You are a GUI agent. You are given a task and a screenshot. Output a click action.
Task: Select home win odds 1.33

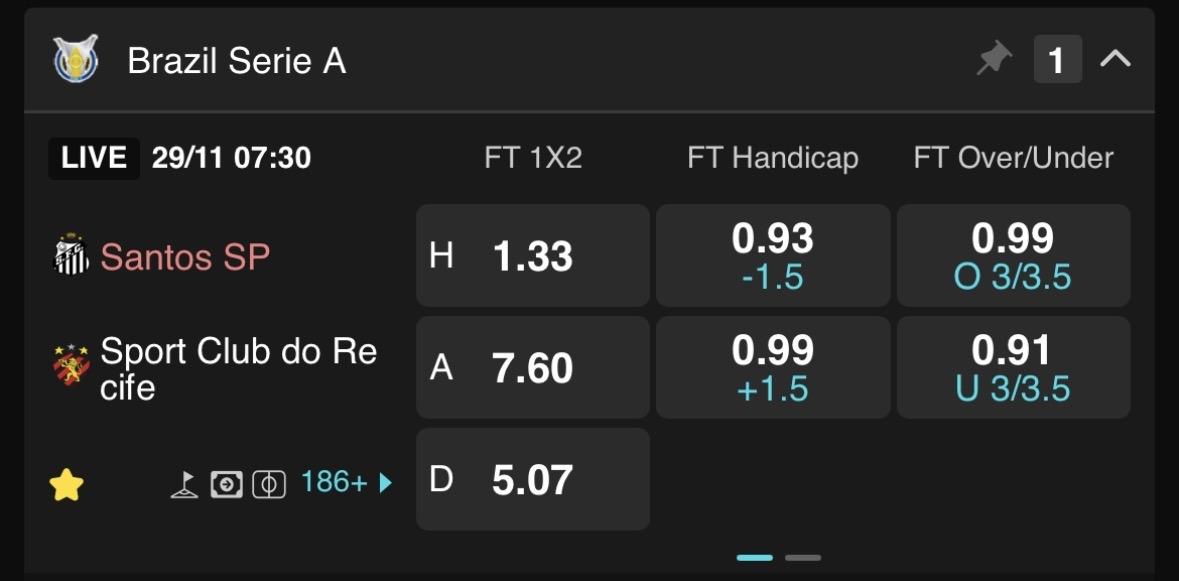click(x=532, y=256)
